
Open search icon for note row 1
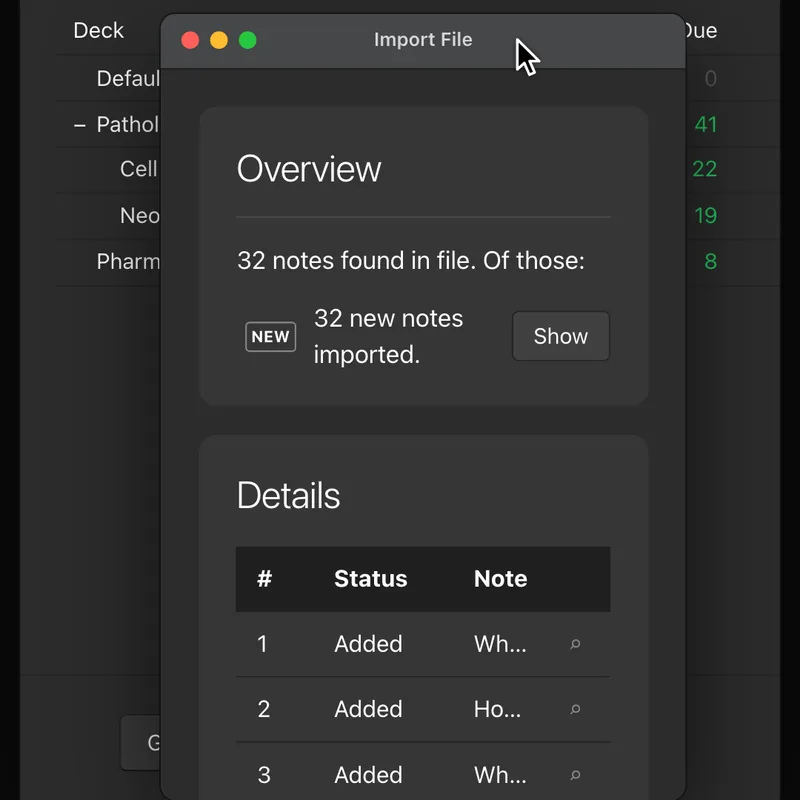tap(575, 644)
